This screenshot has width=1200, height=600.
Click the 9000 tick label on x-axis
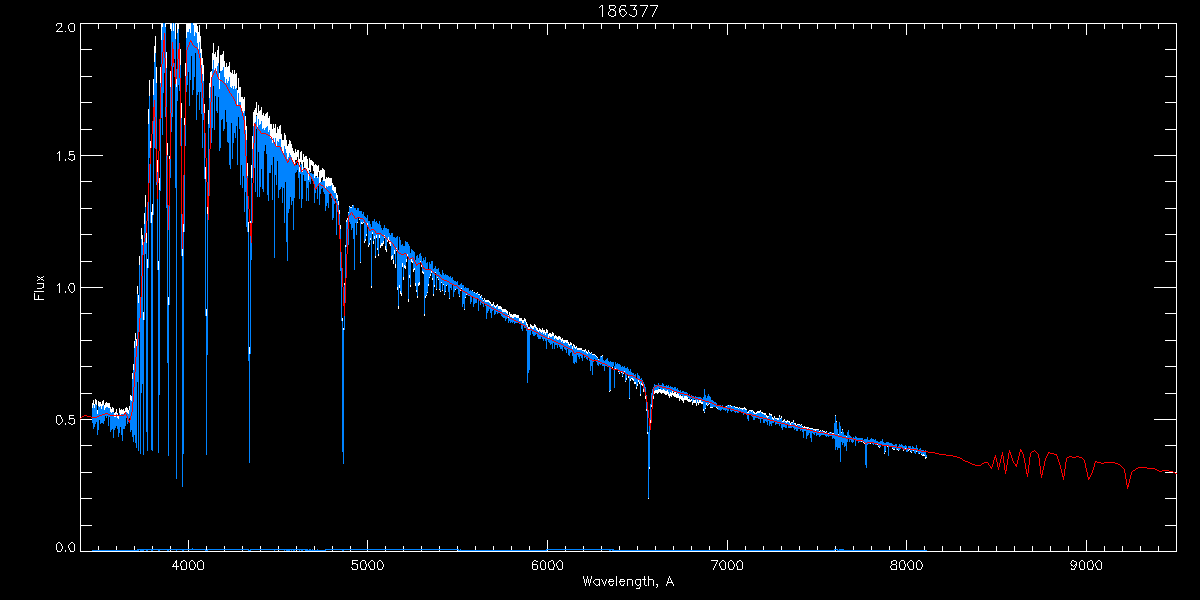(x=1085, y=563)
